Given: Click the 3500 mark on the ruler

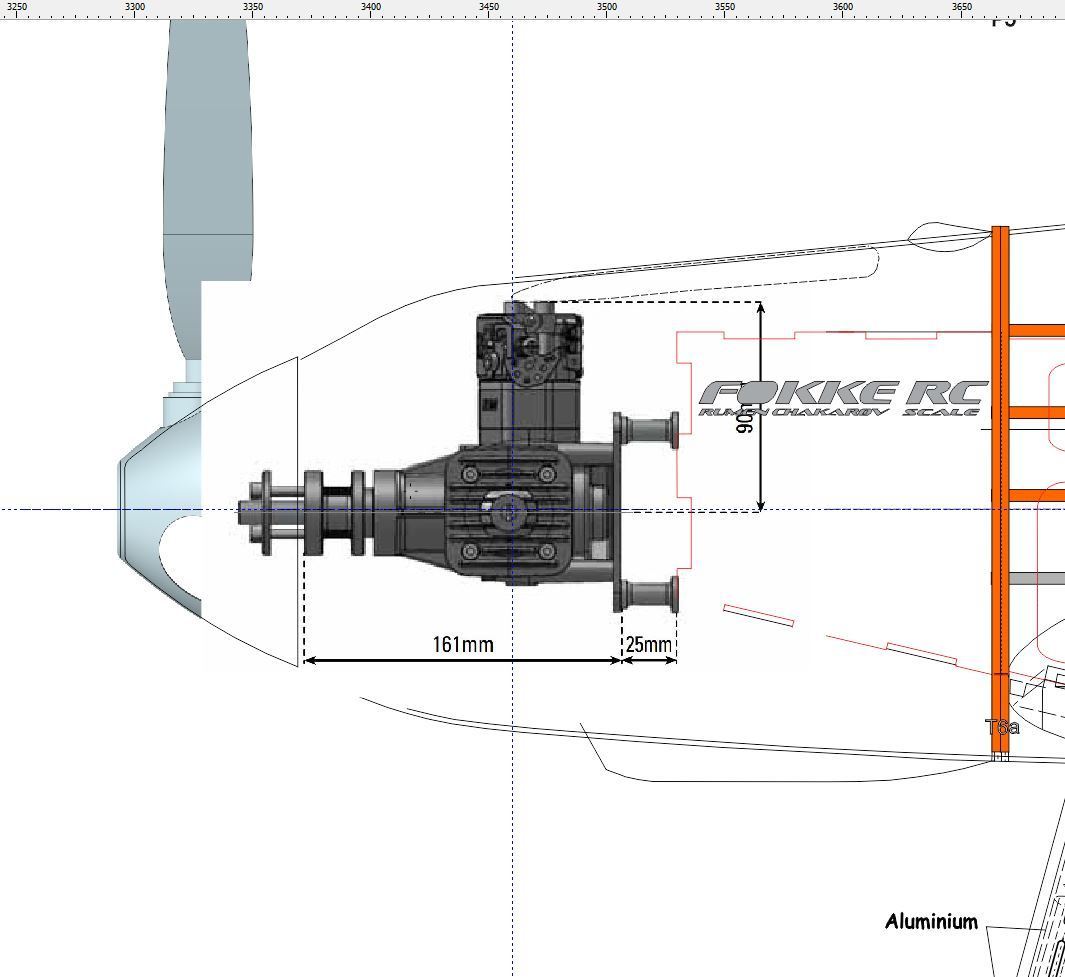Looking at the screenshot, I should 607,8.
